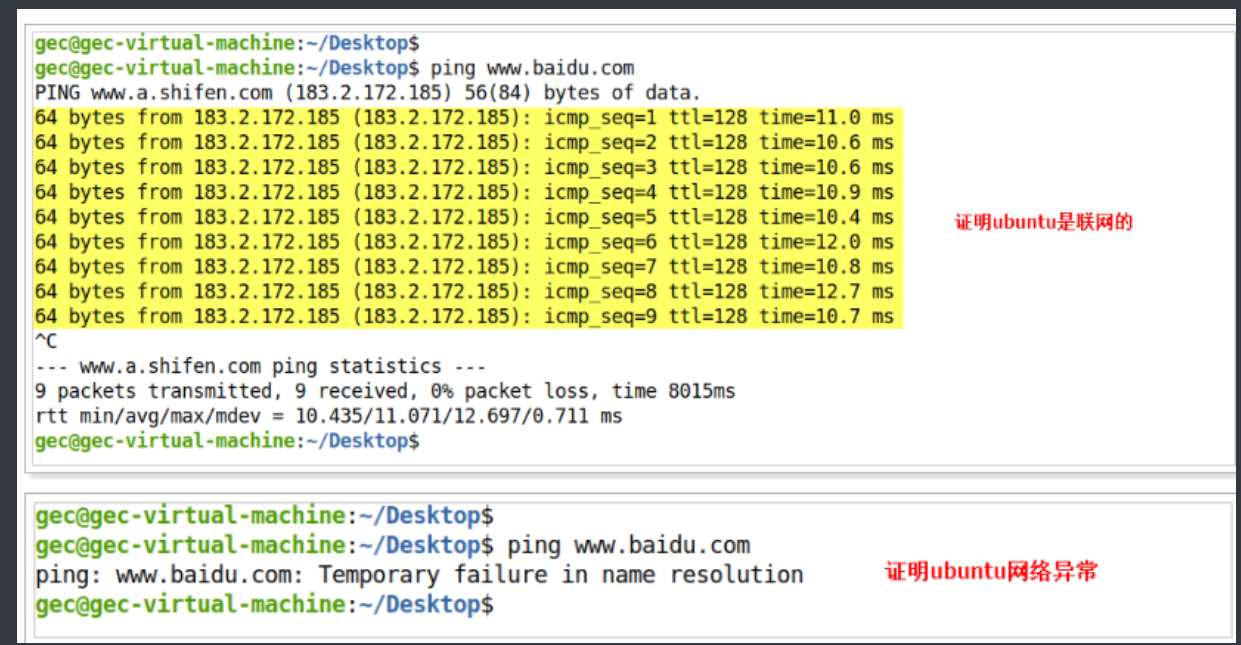1241x645 pixels.
Task: Click '--- www.a.shifen.com ping statistics ---' line
Action: click(260, 366)
